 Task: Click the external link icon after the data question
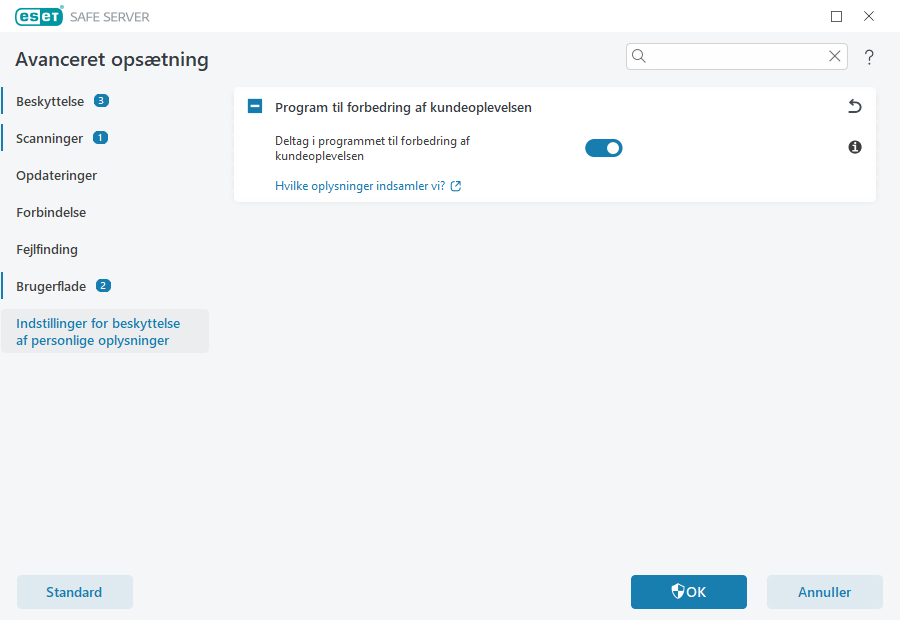[x=456, y=186]
